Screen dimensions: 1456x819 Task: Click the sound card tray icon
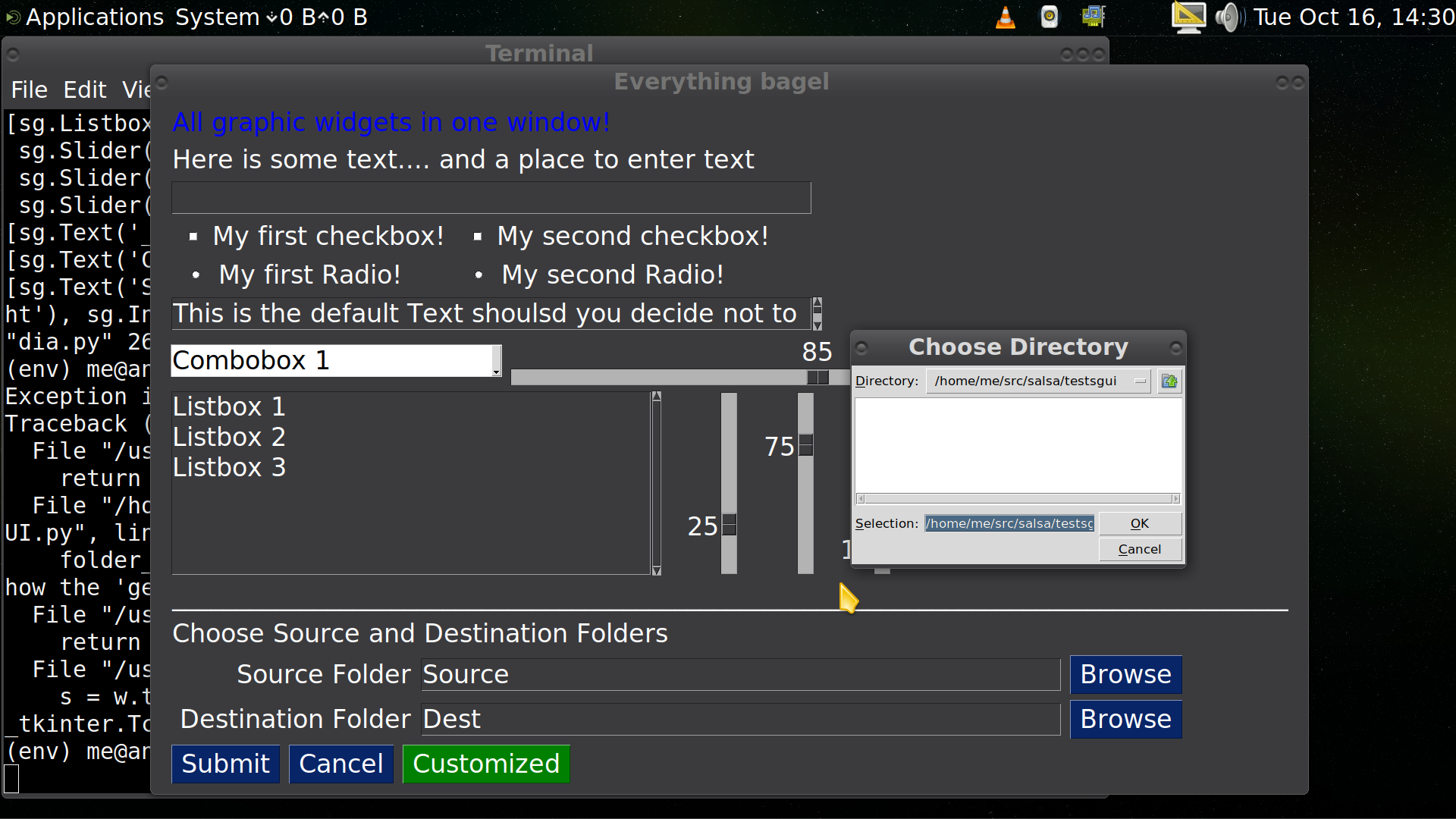[x=1093, y=17]
